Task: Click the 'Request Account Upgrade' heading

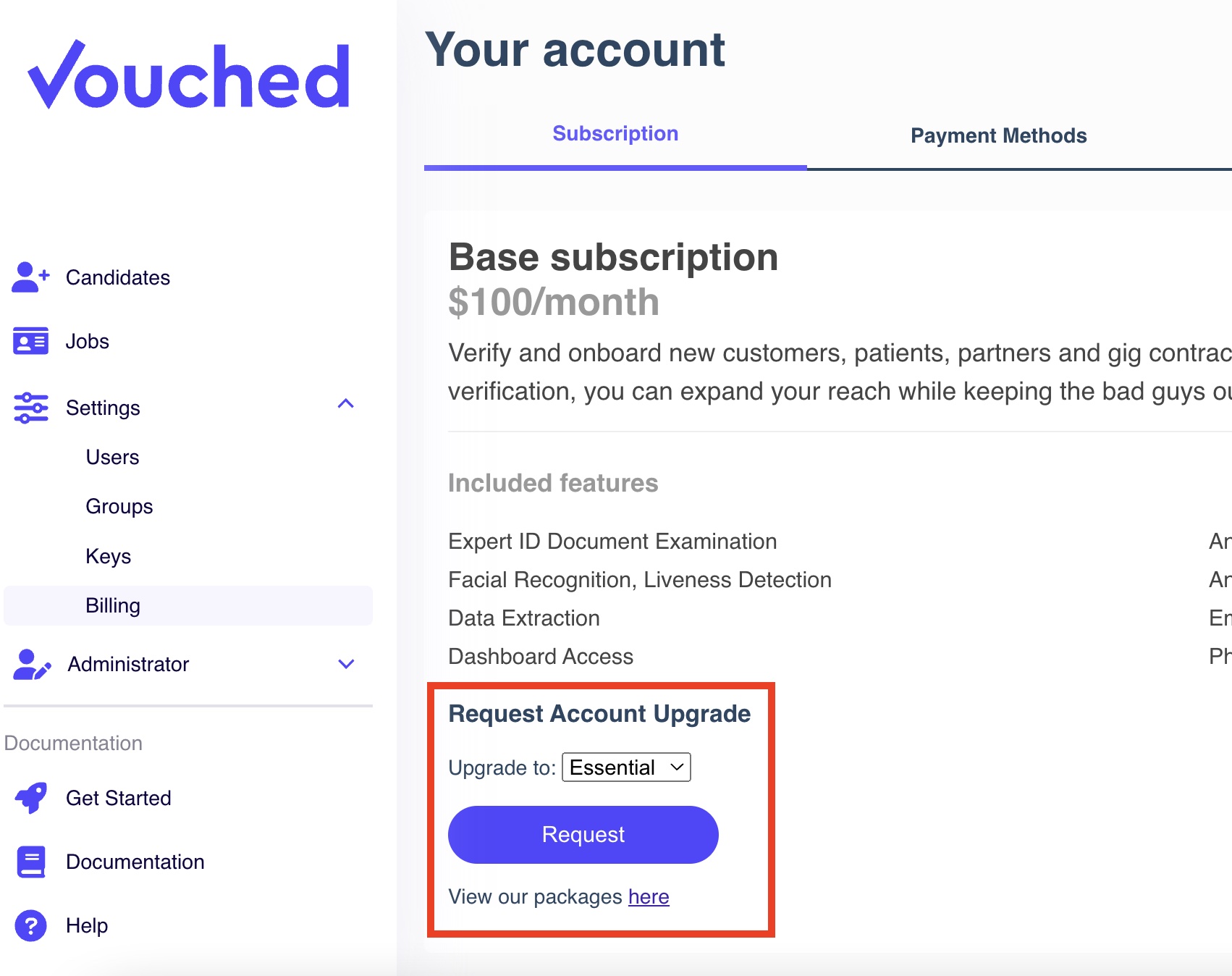Action: (x=599, y=714)
